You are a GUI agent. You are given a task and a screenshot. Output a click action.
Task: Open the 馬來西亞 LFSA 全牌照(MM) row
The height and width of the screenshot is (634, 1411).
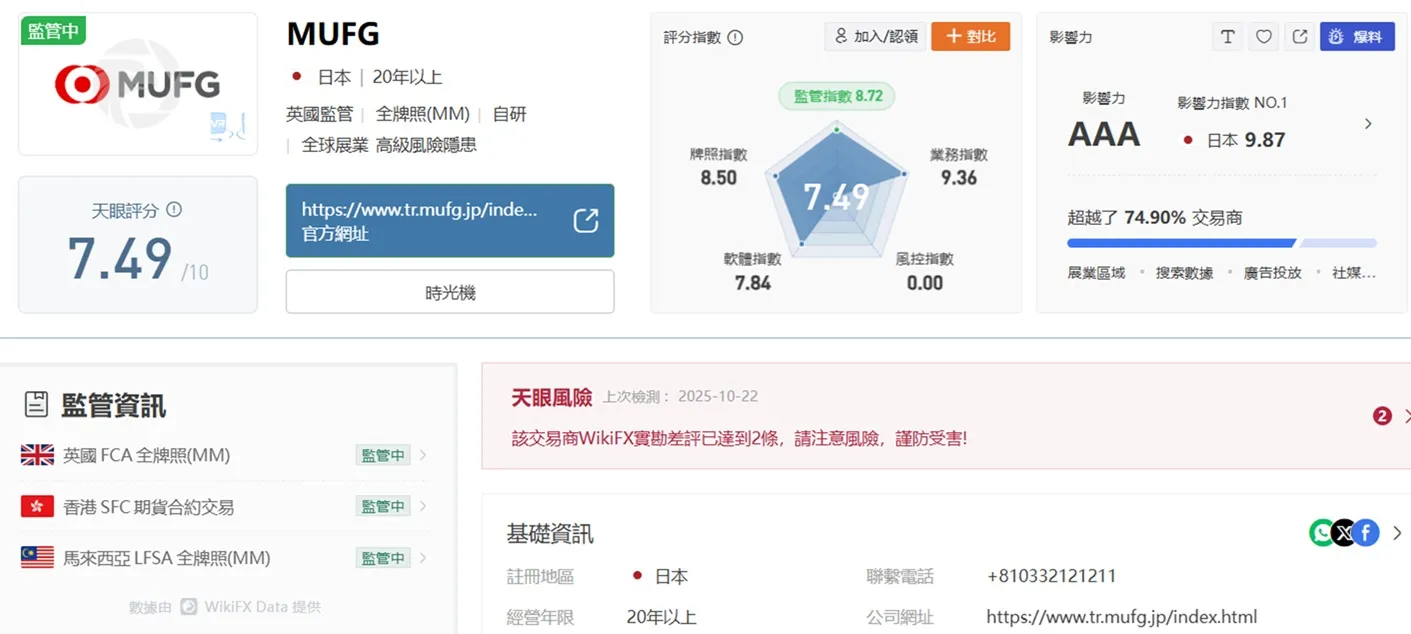(226, 558)
